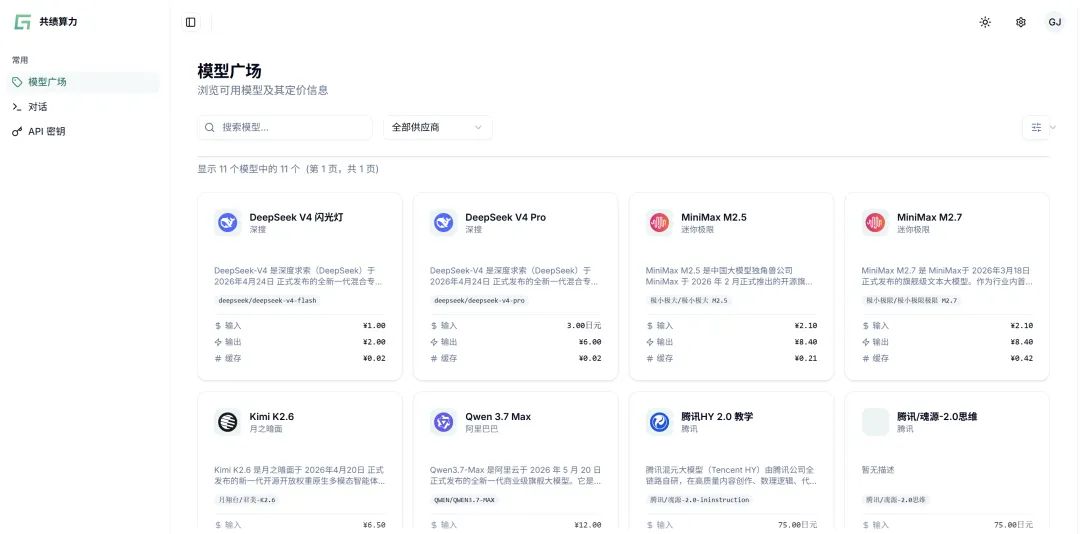Open 模型广场 in the sidebar

pos(83,82)
